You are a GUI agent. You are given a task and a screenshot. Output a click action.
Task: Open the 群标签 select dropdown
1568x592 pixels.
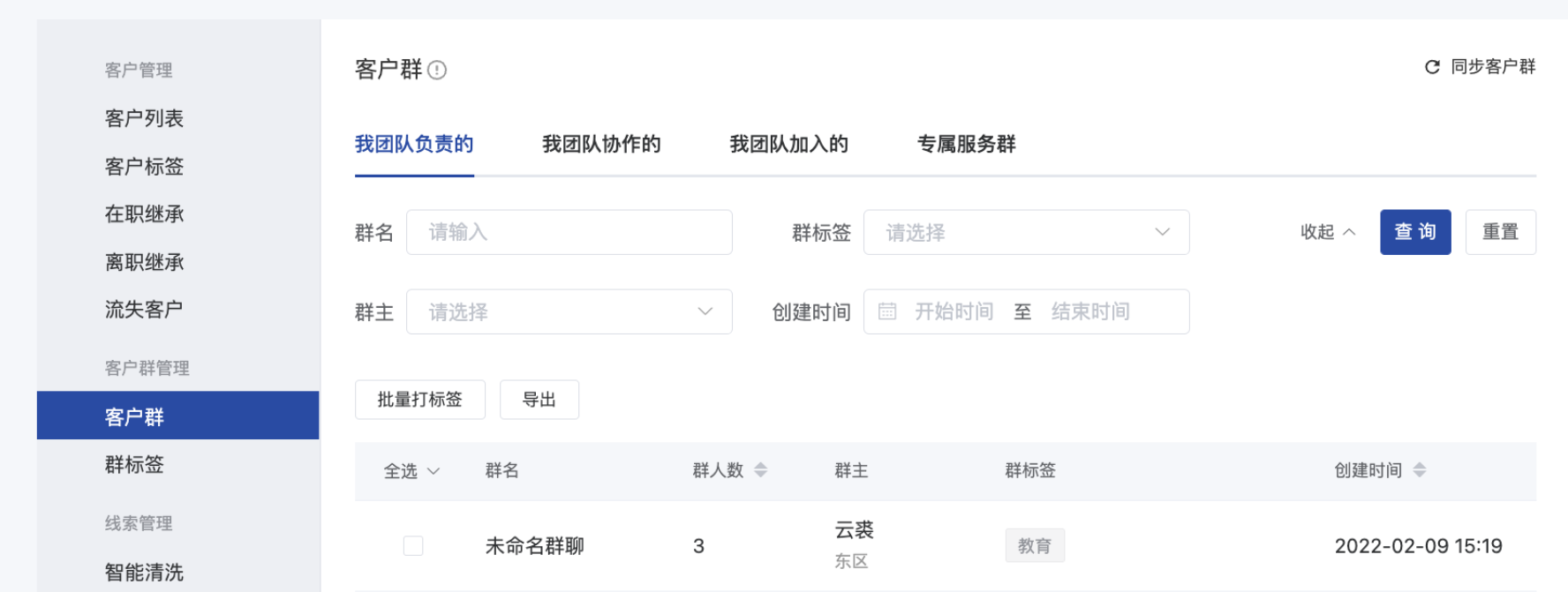pos(1026,232)
